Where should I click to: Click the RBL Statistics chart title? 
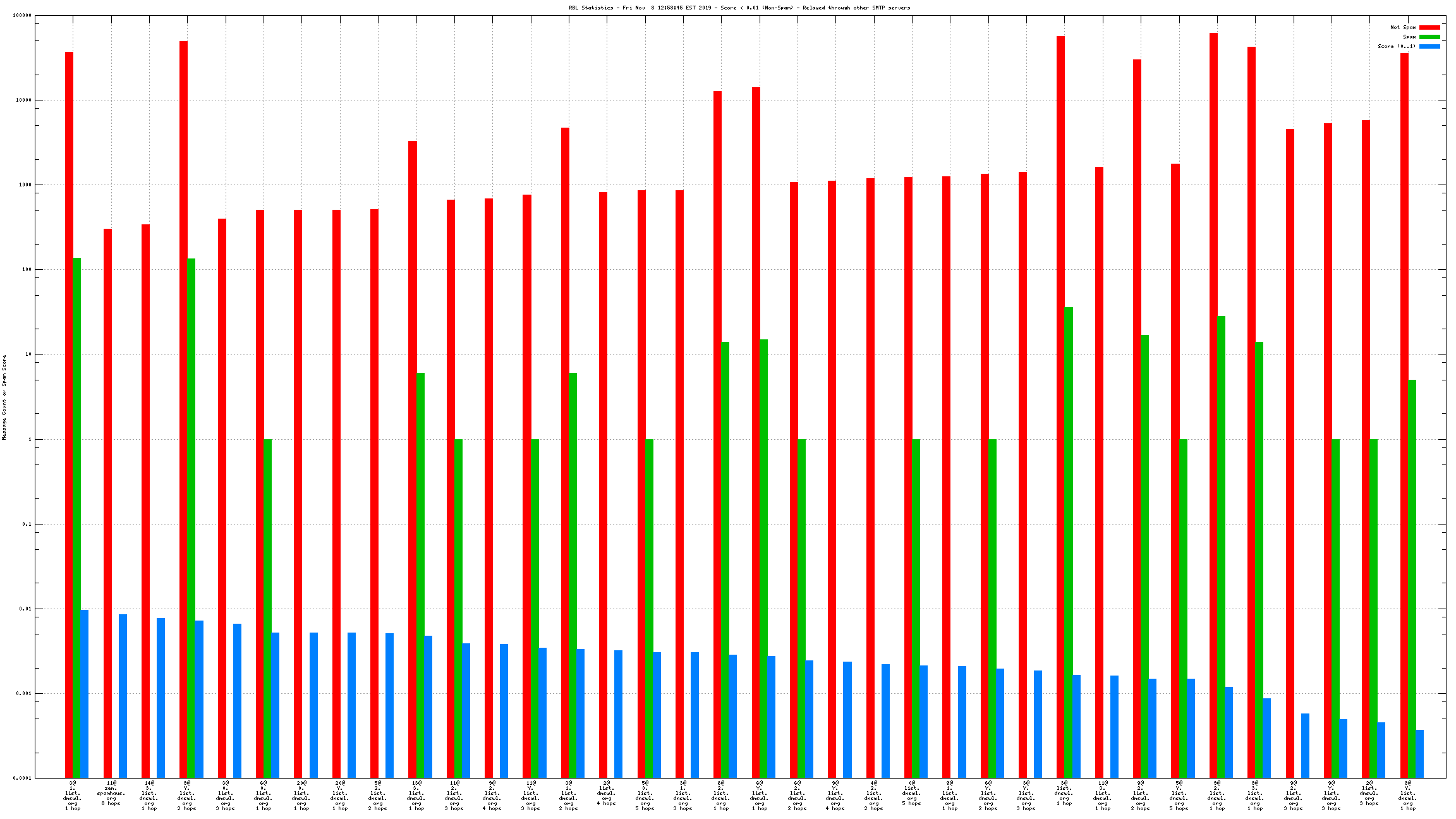pos(739,8)
